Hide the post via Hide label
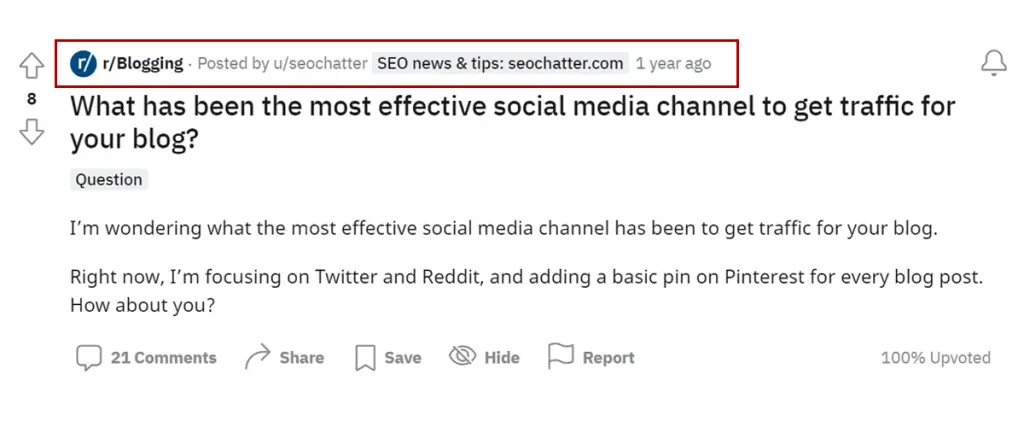This screenshot has width=1024, height=422. pos(502,358)
